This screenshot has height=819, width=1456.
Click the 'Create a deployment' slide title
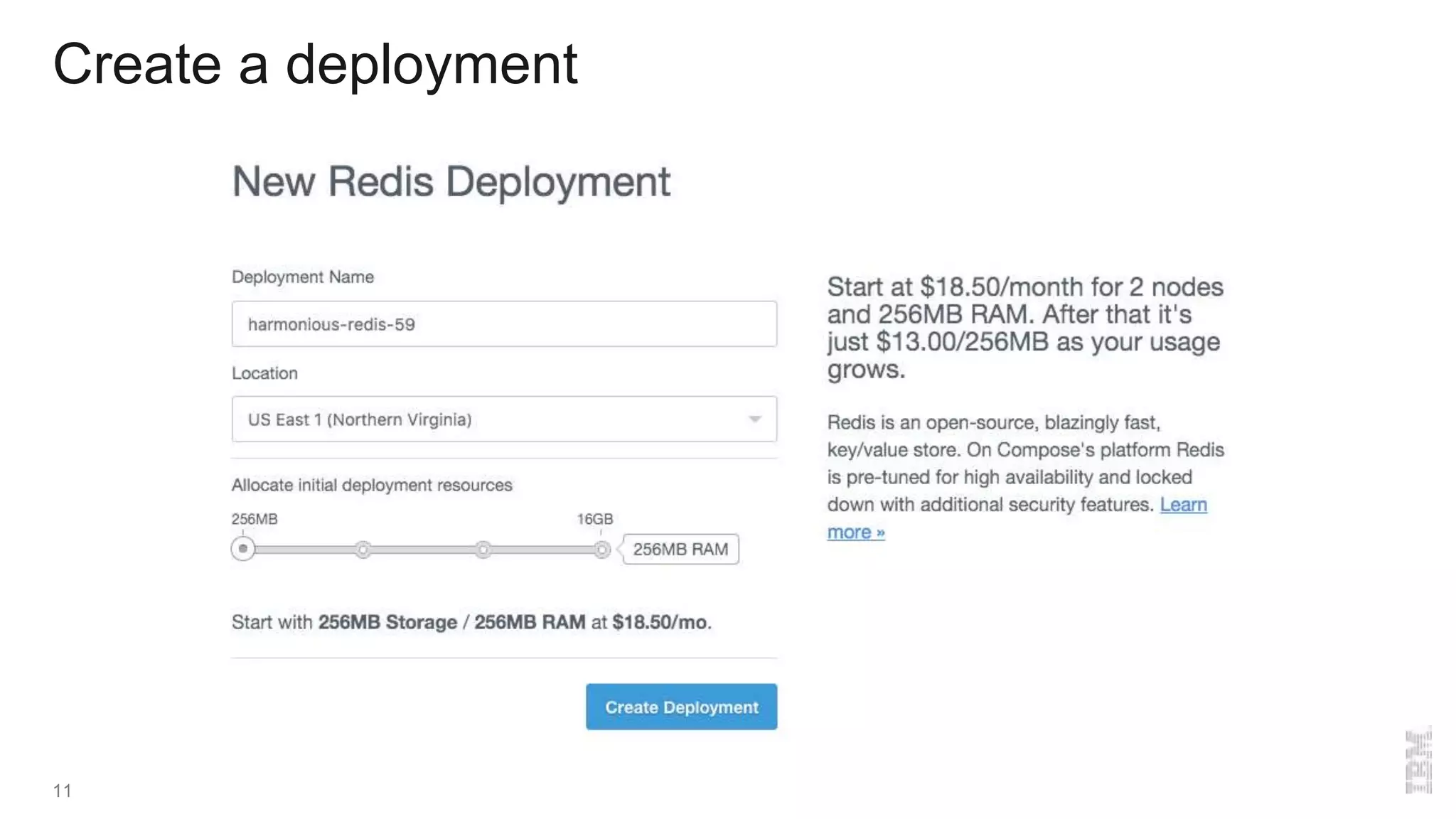coord(315,65)
